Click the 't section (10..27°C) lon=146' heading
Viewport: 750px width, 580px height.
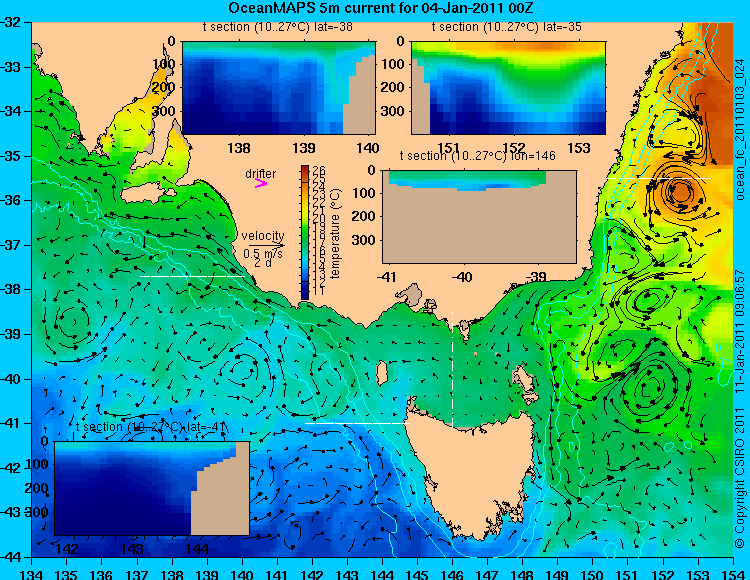(477, 156)
